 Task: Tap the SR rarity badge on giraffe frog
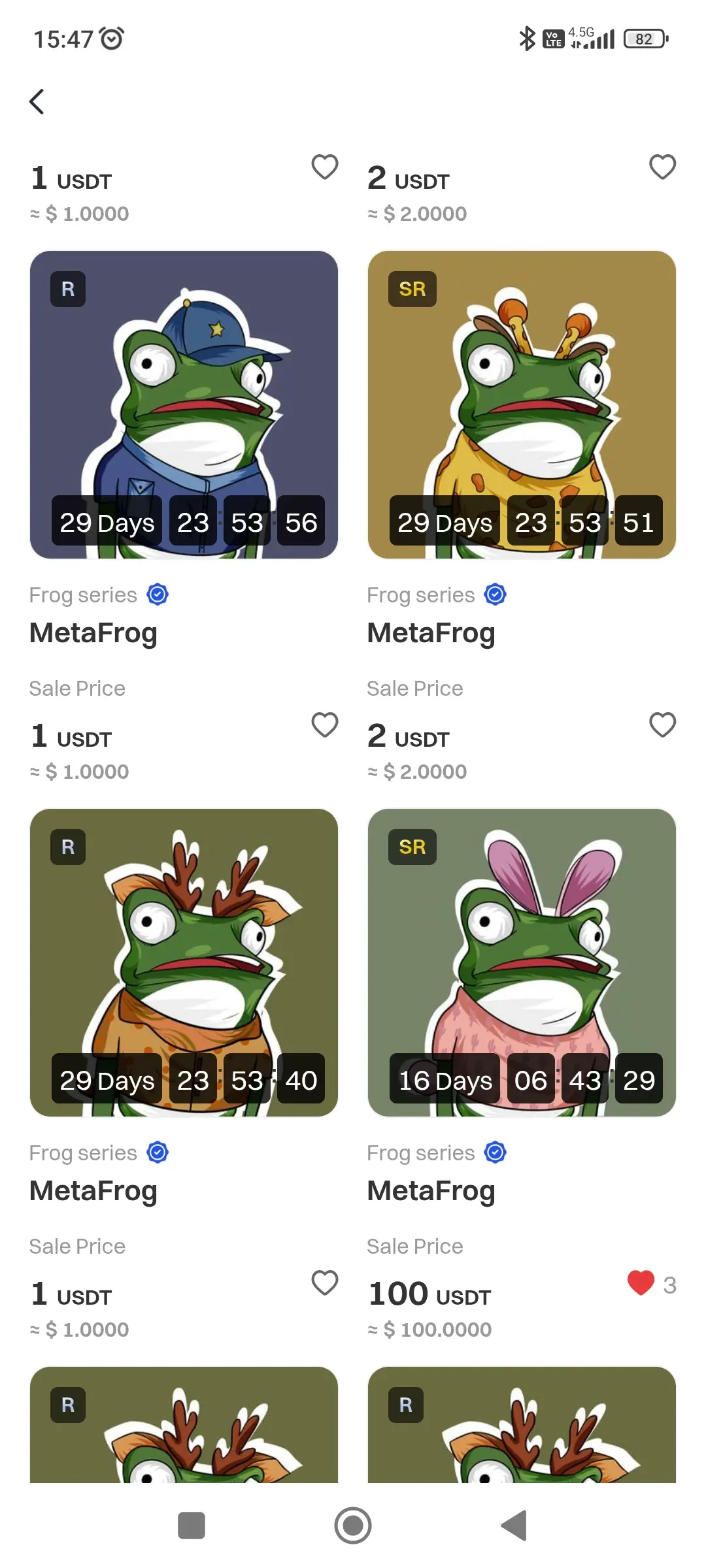412,289
